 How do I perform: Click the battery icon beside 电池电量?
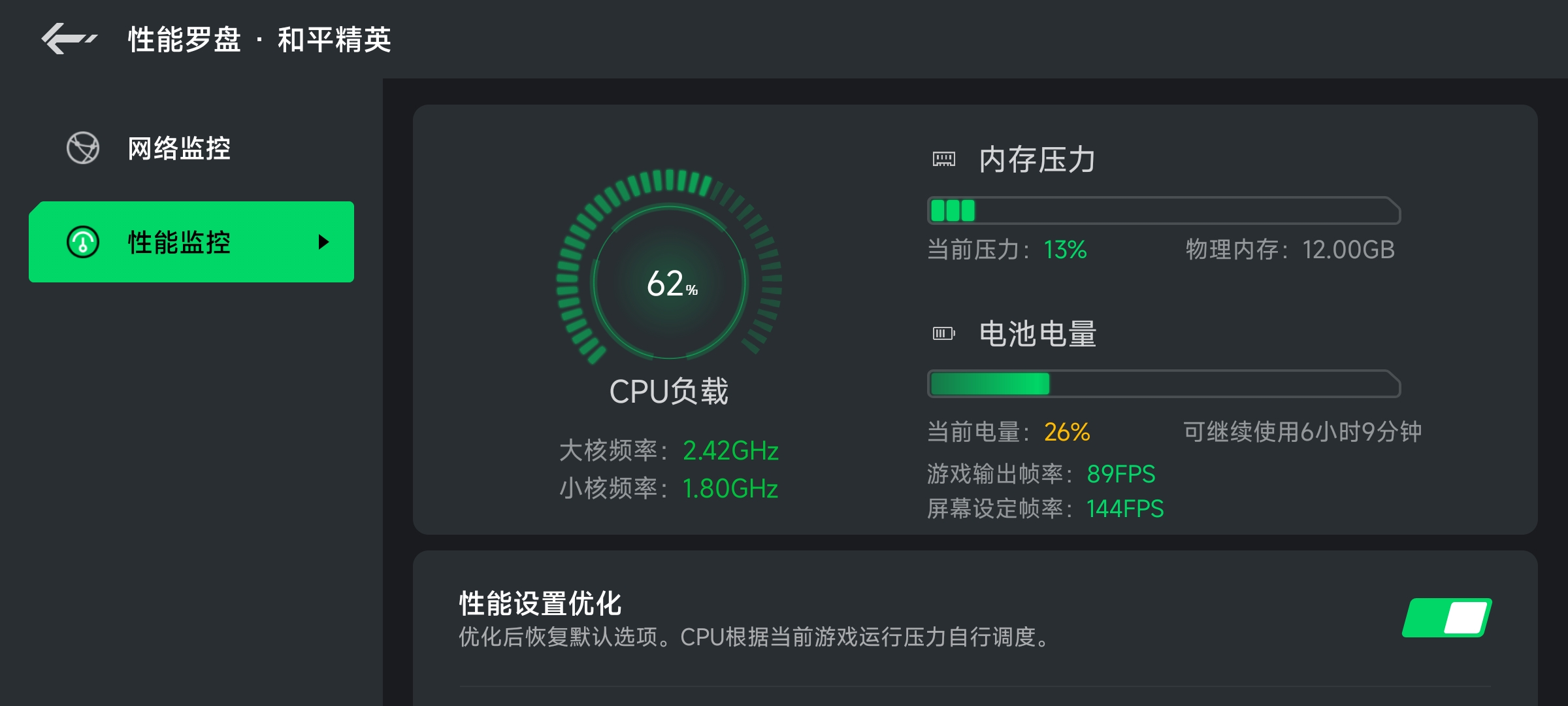point(943,333)
